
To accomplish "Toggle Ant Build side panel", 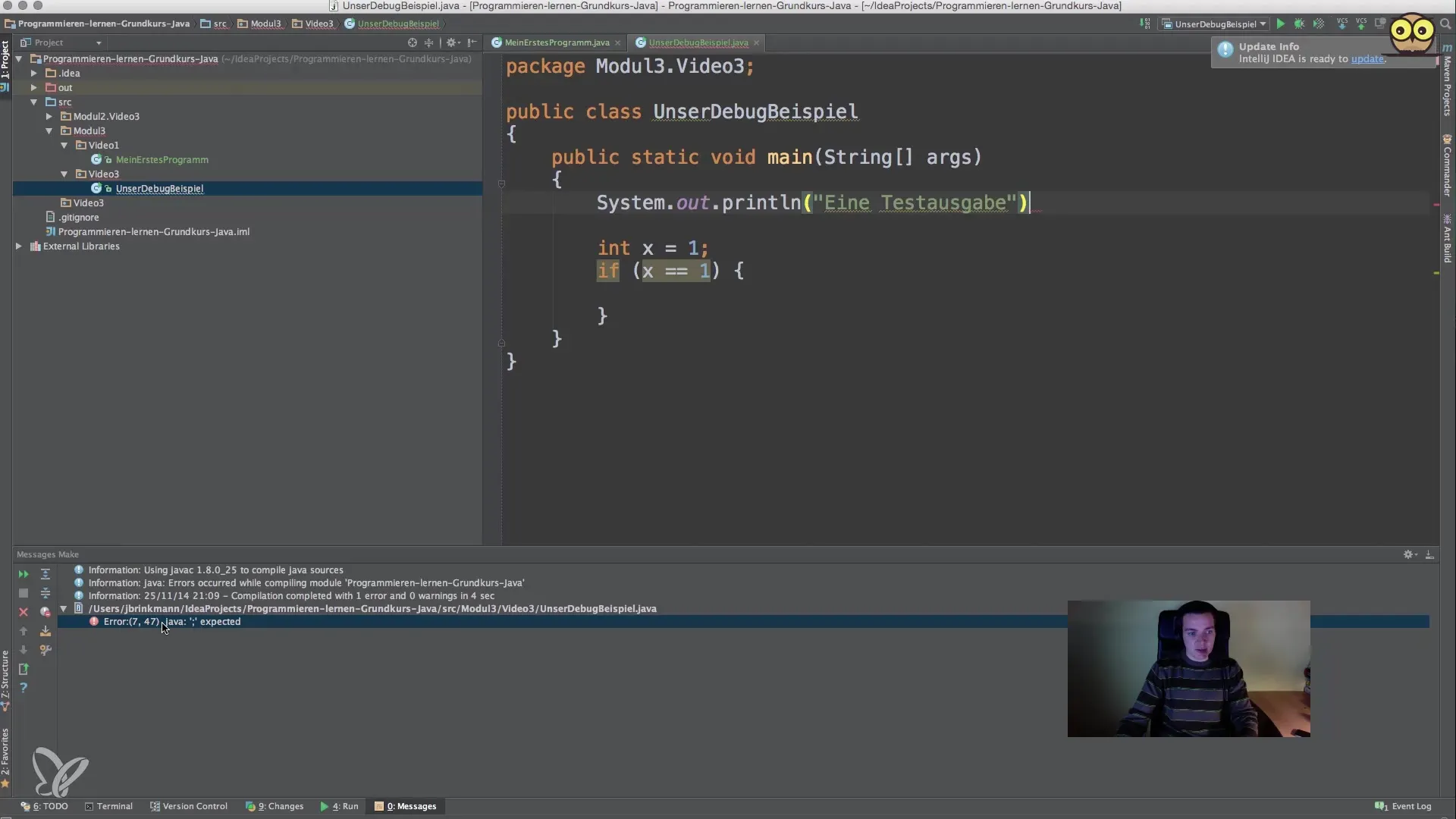I will [1447, 239].
